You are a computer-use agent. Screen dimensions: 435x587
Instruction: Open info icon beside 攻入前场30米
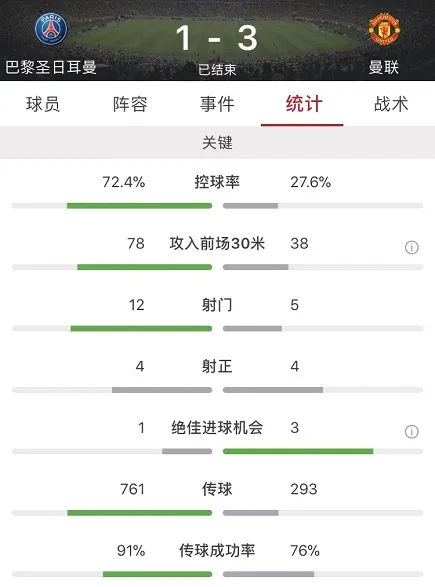tap(411, 247)
